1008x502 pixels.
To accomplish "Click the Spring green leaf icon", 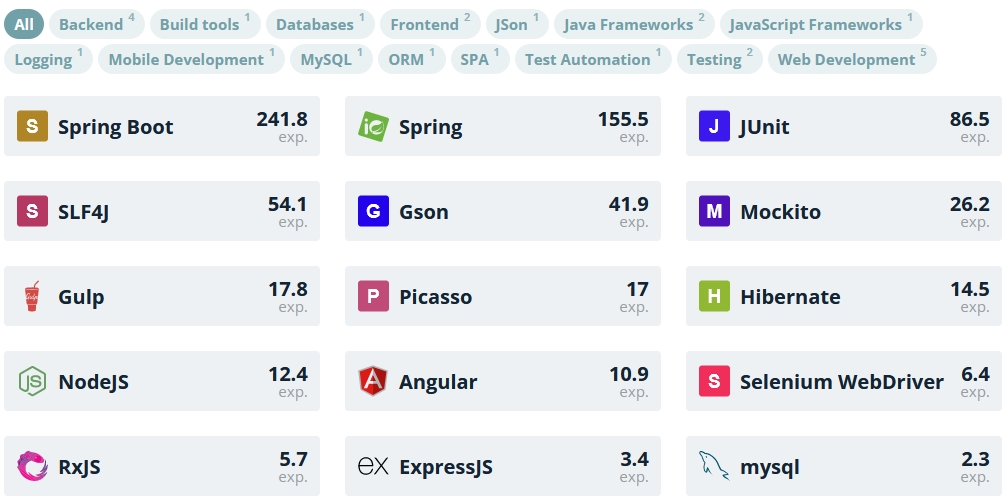I will tap(374, 127).
